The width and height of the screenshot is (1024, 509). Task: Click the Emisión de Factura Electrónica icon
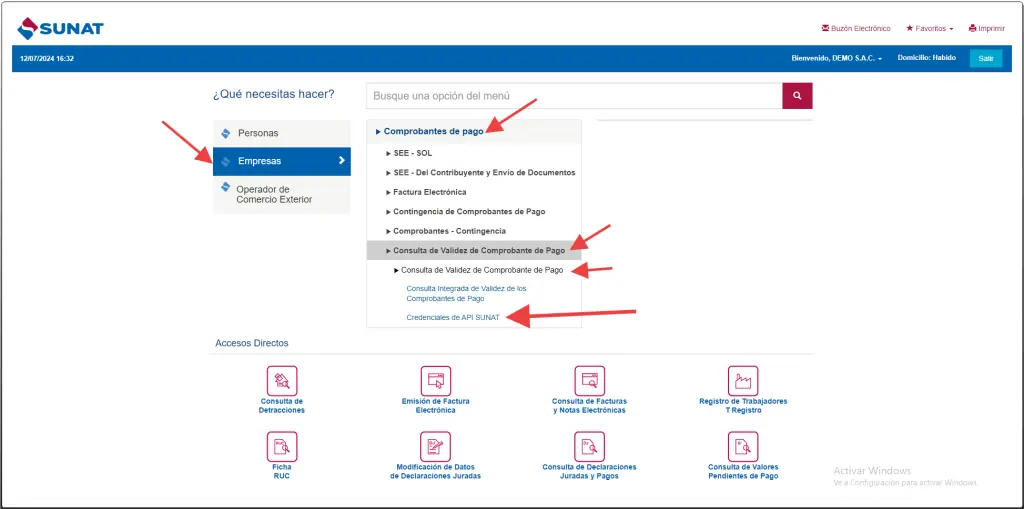(x=436, y=380)
